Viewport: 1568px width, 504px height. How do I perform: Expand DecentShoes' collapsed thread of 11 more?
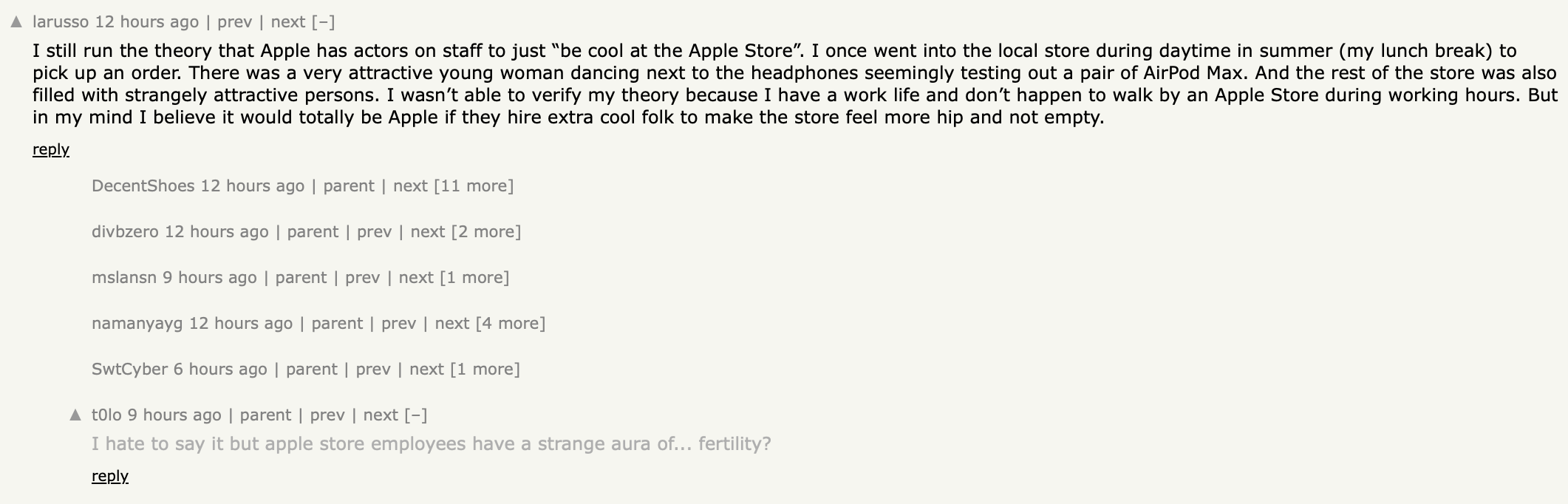coord(474,186)
